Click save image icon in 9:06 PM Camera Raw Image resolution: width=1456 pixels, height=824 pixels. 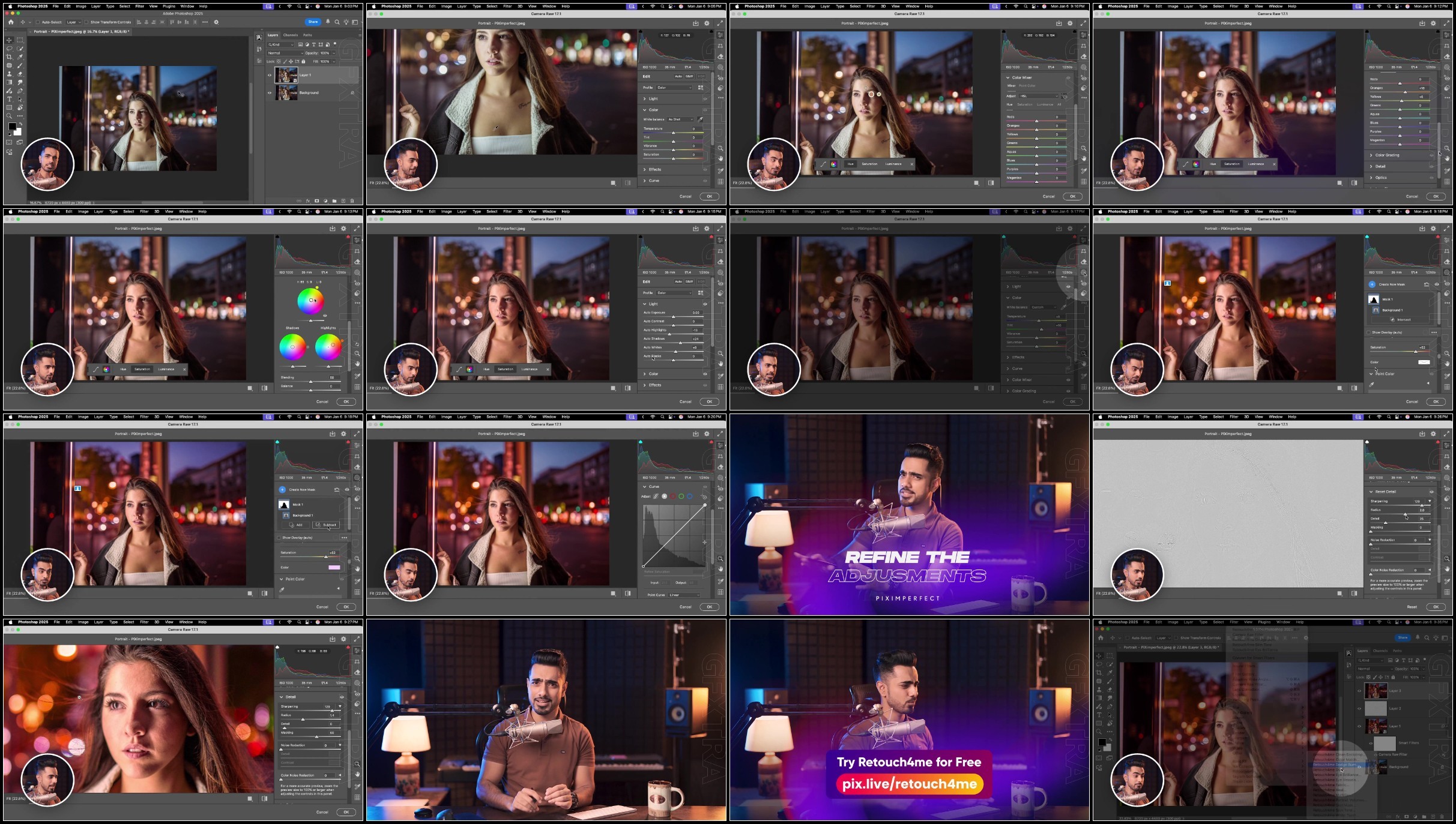(695, 23)
